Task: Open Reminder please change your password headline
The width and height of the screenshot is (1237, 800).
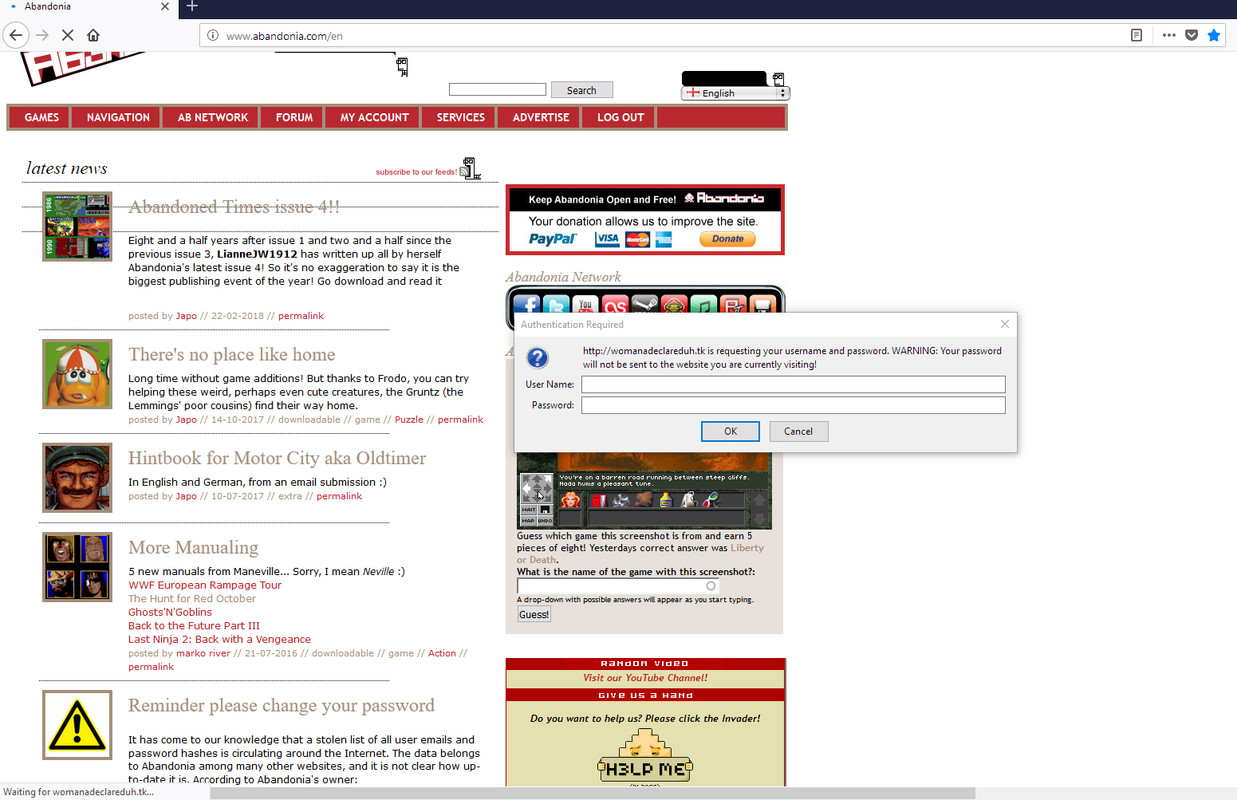Action: [x=281, y=705]
